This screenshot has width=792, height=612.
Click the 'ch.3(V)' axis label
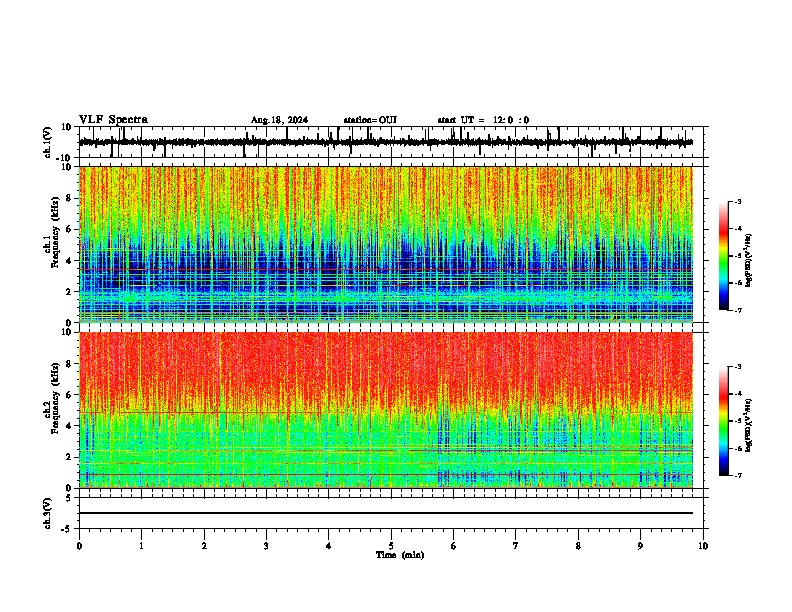(x=48, y=514)
